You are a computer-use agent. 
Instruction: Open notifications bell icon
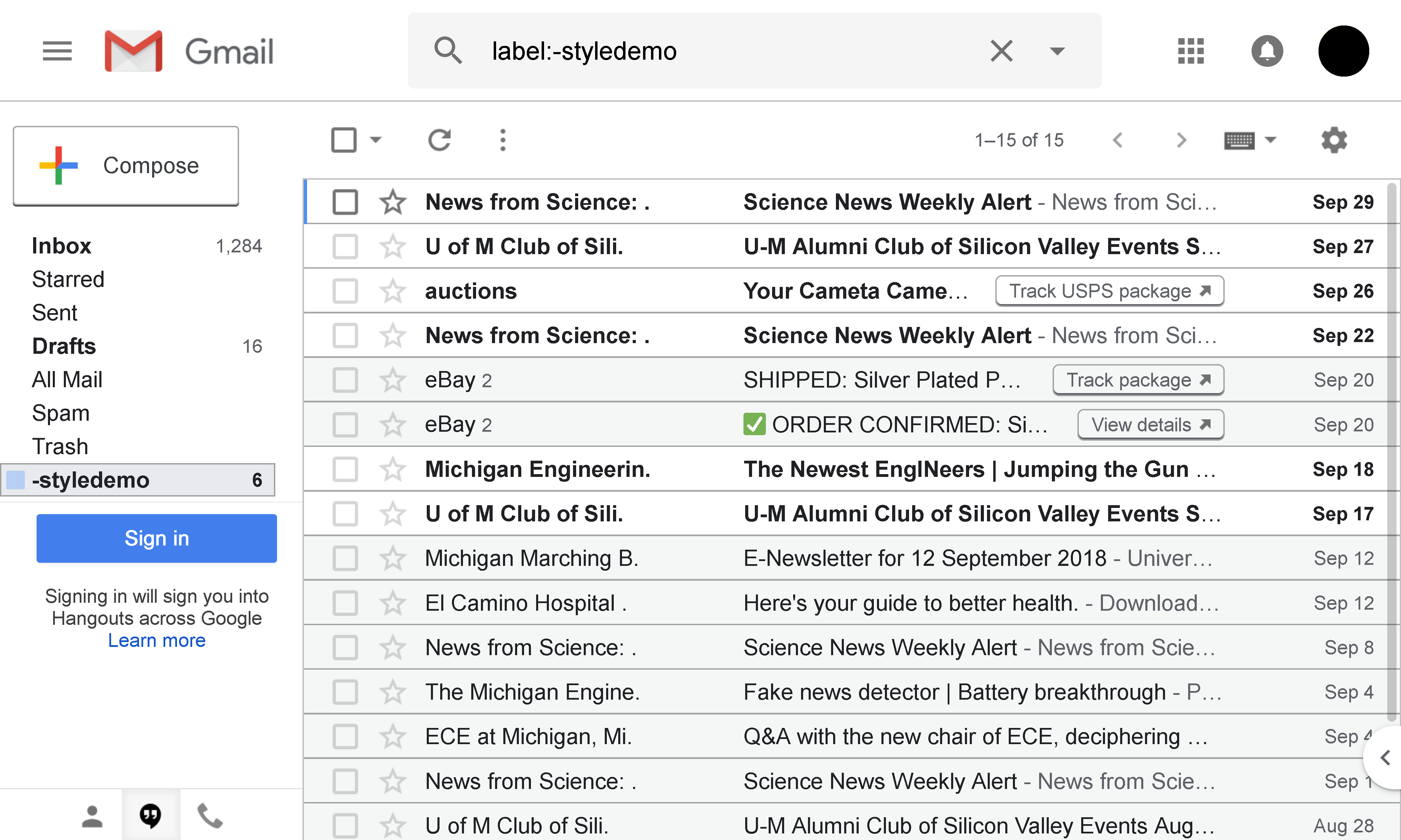[x=1267, y=51]
